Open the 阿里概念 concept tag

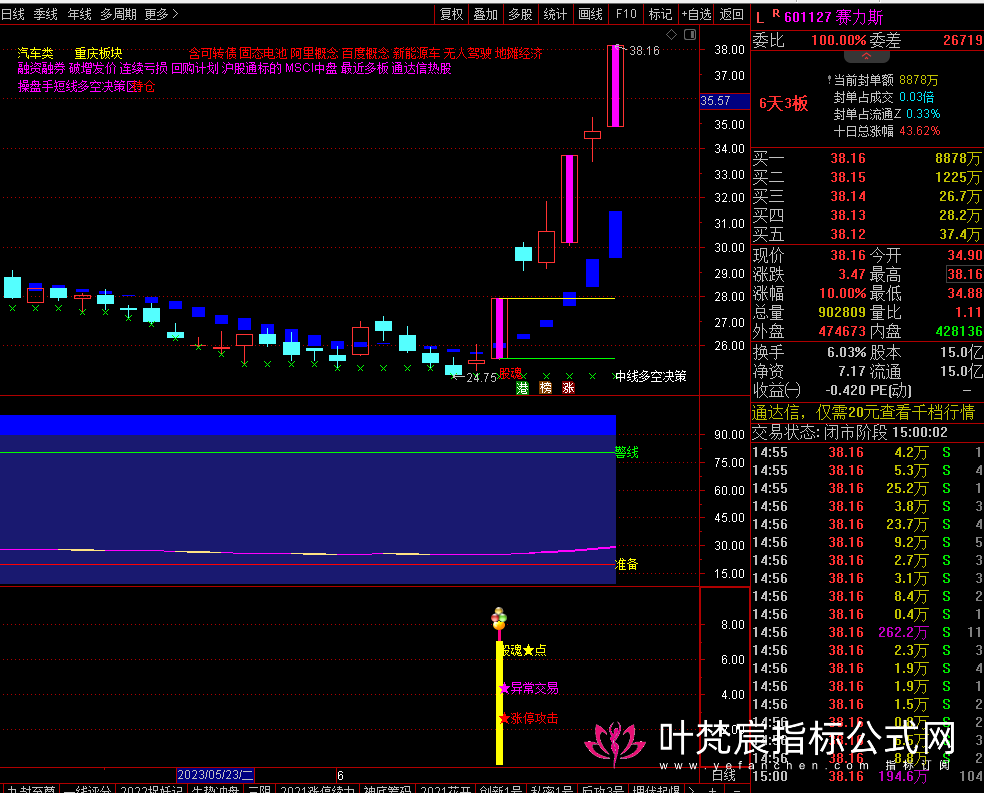(314, 53)
